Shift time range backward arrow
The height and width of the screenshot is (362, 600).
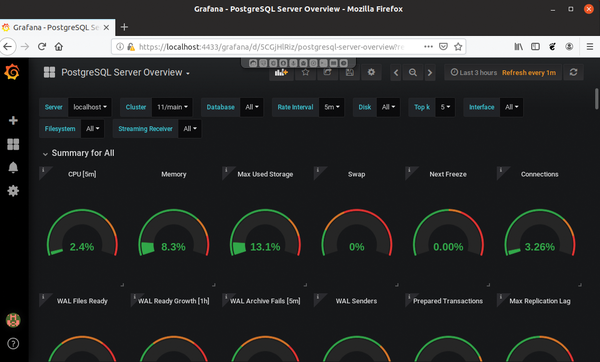pyautogui.click(x=396, y=73)
